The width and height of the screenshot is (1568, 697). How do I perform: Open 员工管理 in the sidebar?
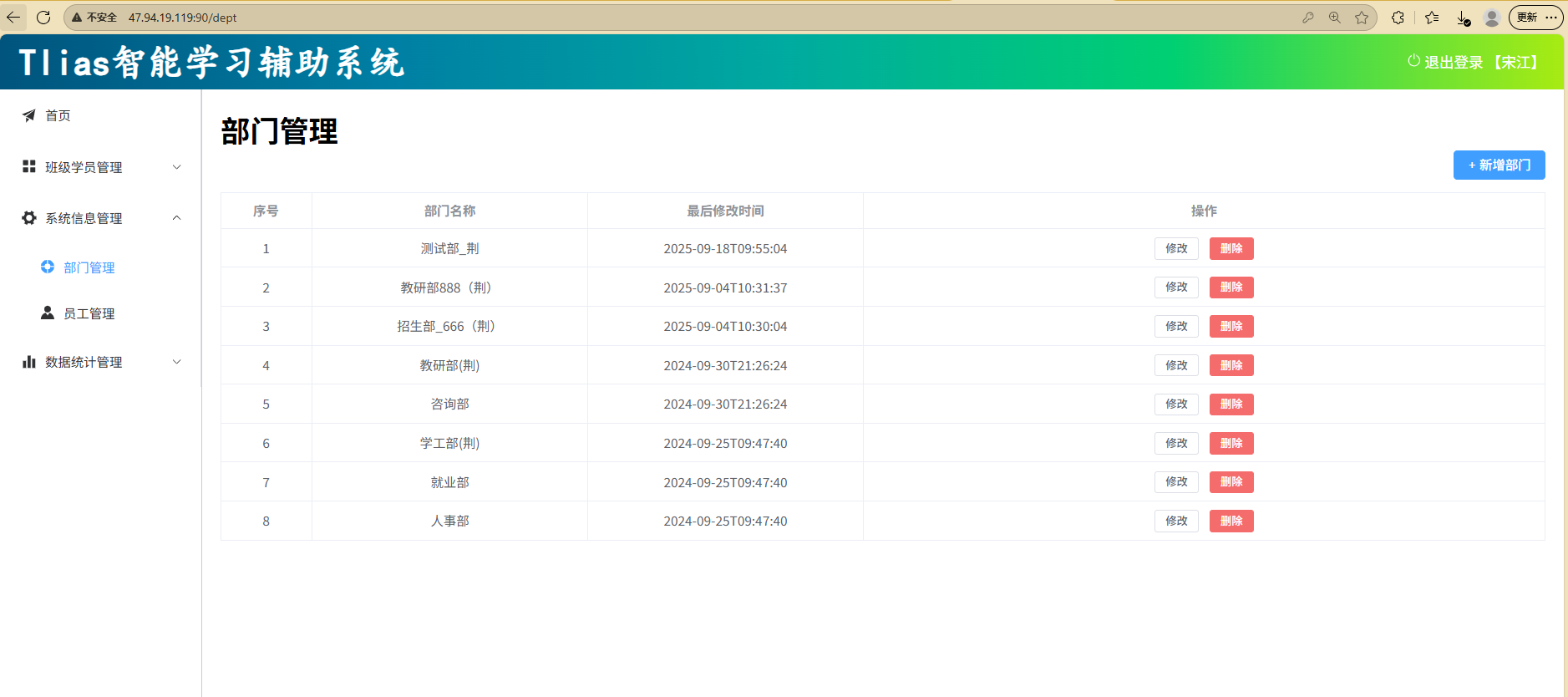point(89,313)
